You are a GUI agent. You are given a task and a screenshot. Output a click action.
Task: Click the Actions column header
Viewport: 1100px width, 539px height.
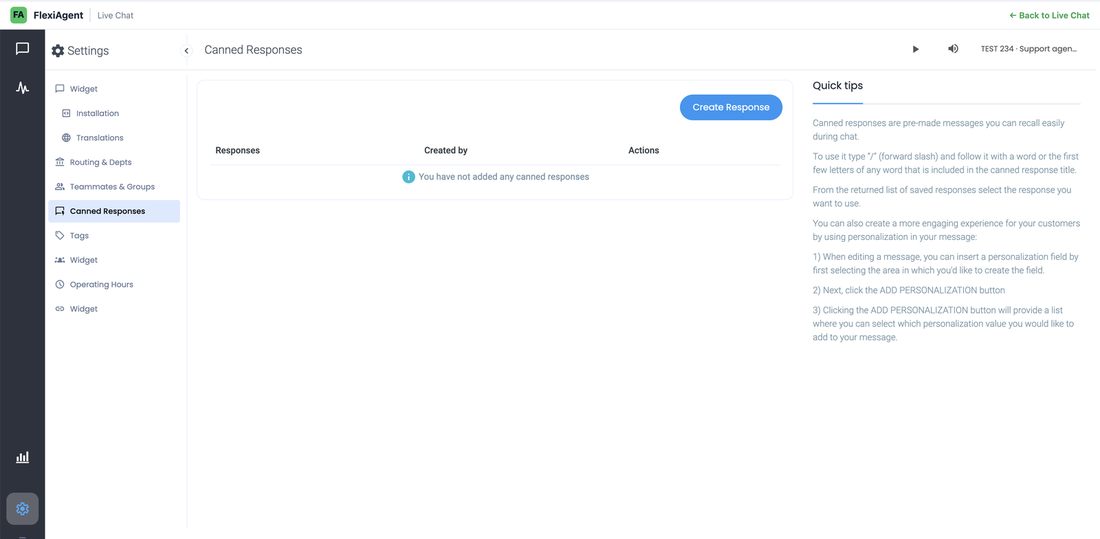pos(643,150)
